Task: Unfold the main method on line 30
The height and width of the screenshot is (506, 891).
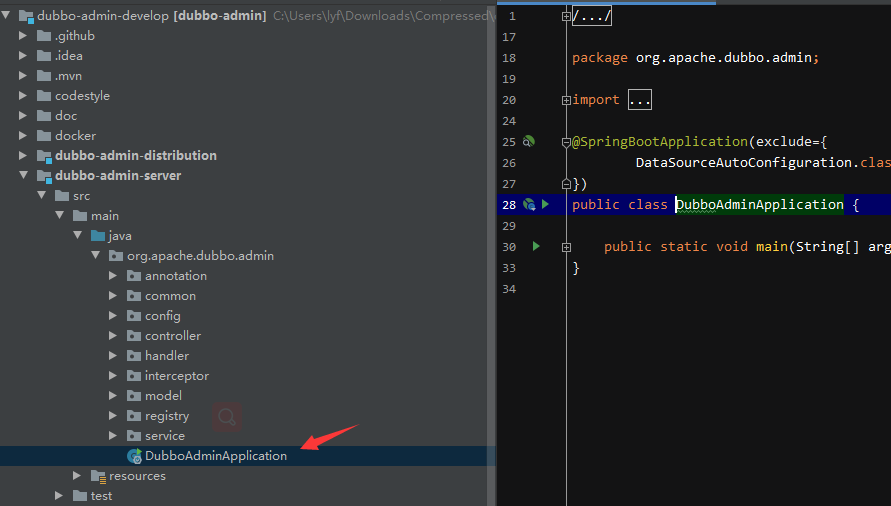Action: click(x=566, y=247)
